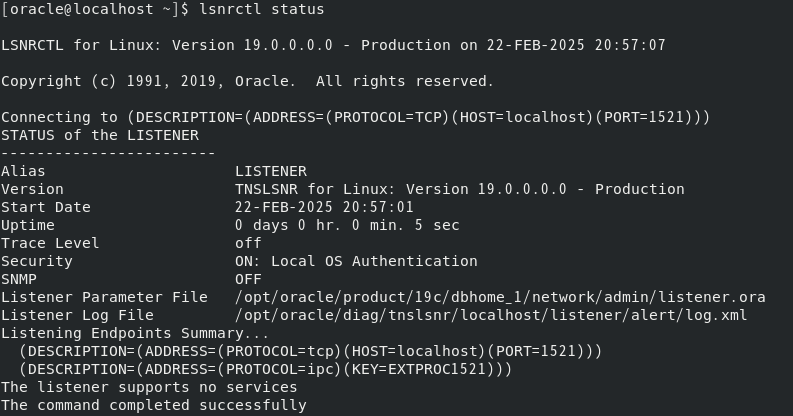Click the 'Listener Parameter File' label
Screen dimensions: 793x416
click(x=104, y=297)
